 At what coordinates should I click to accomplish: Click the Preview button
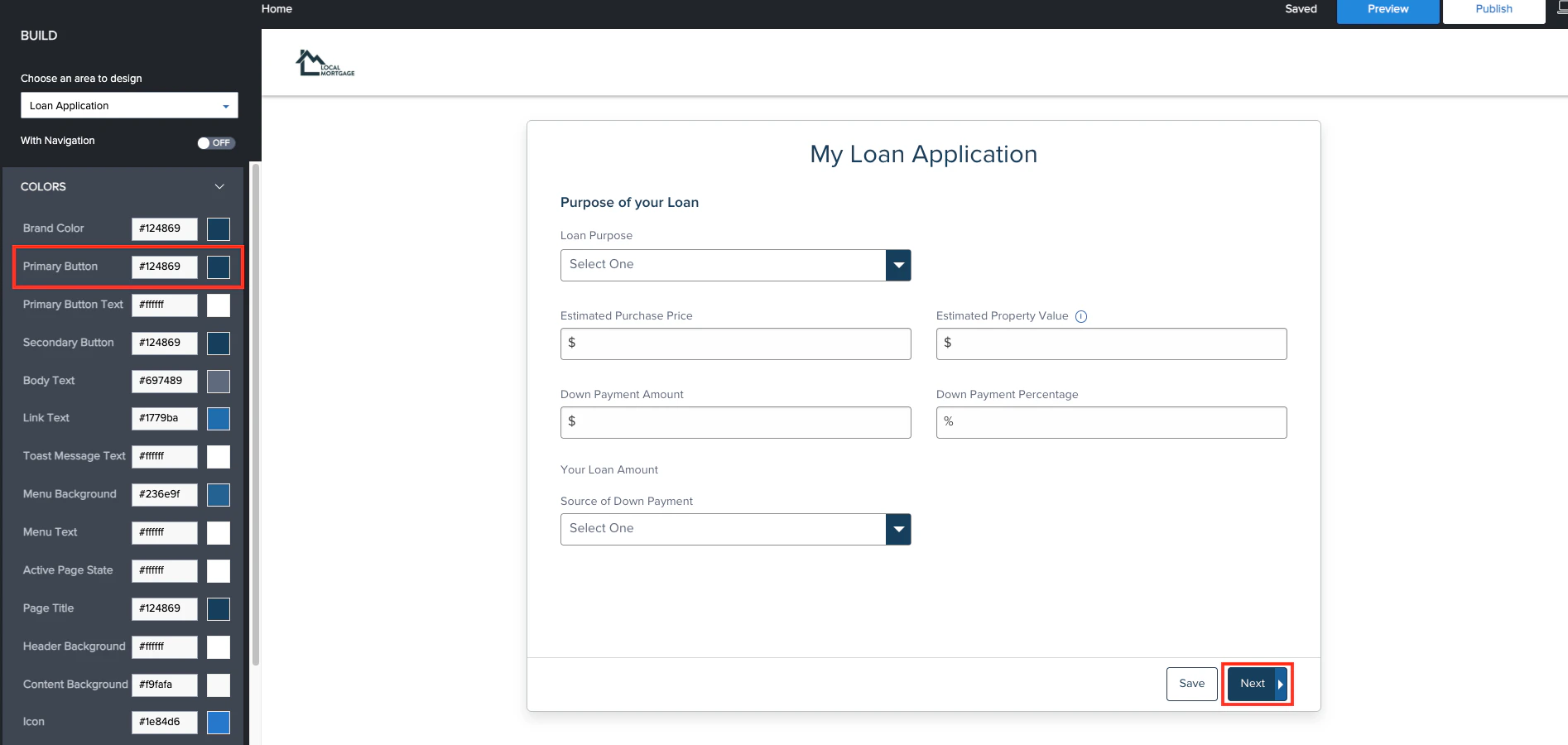point(1387,9)
